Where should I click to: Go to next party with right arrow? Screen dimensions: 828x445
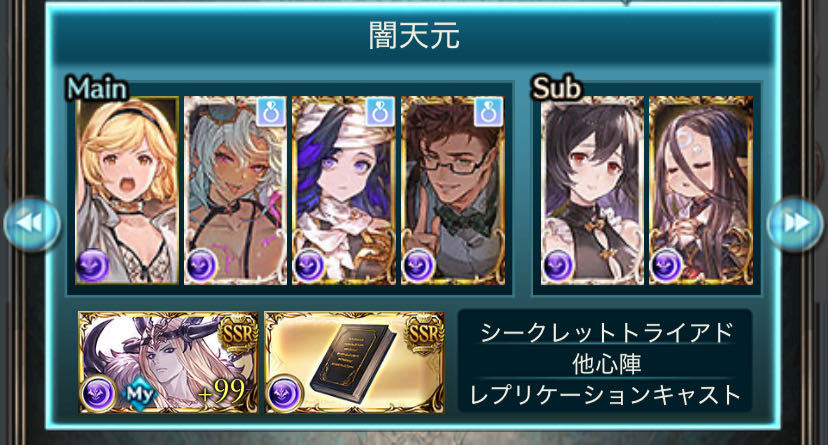click(795, 224)
